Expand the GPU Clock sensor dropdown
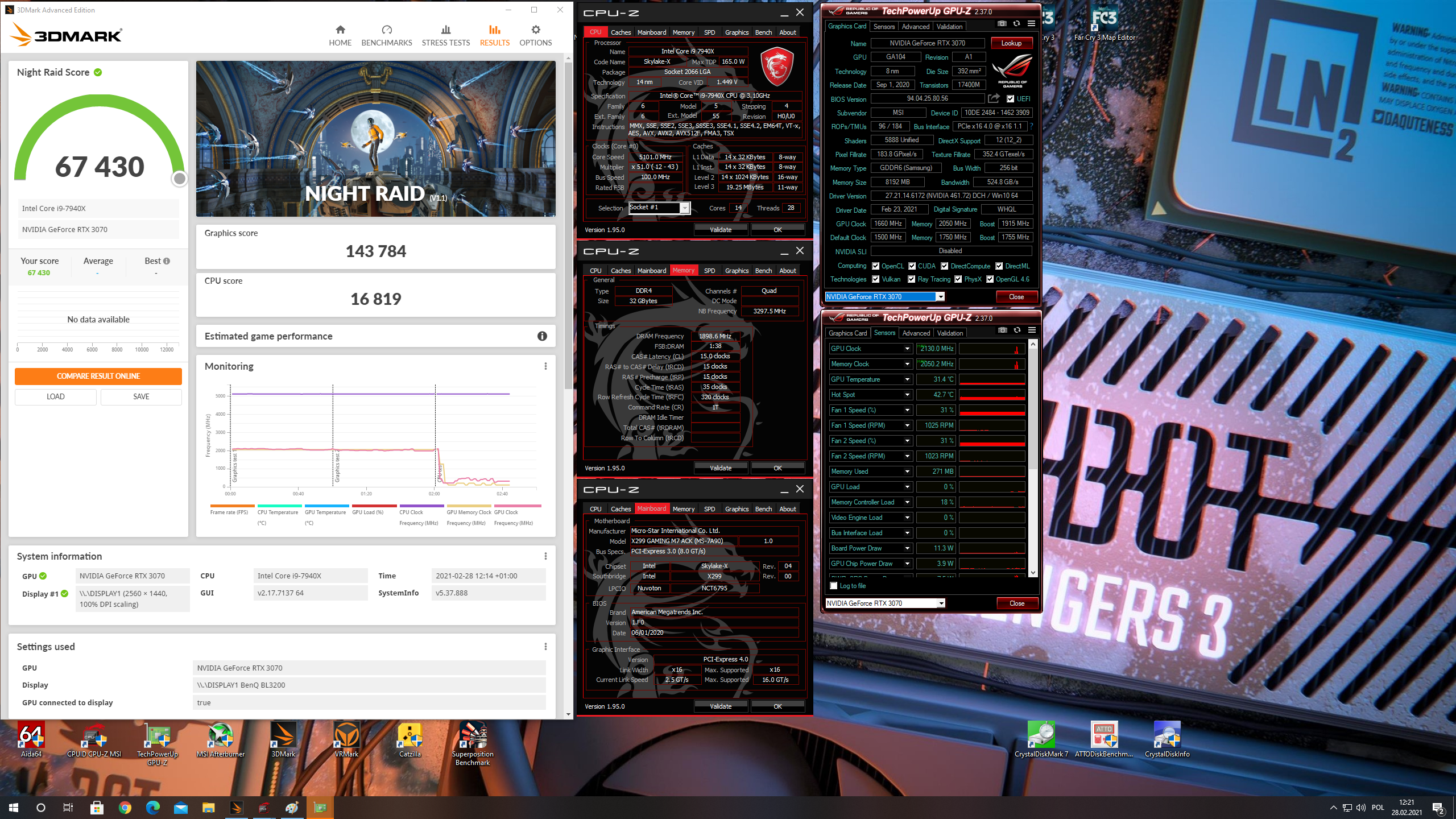This screenshot has height=819, width=1456. 907,349
